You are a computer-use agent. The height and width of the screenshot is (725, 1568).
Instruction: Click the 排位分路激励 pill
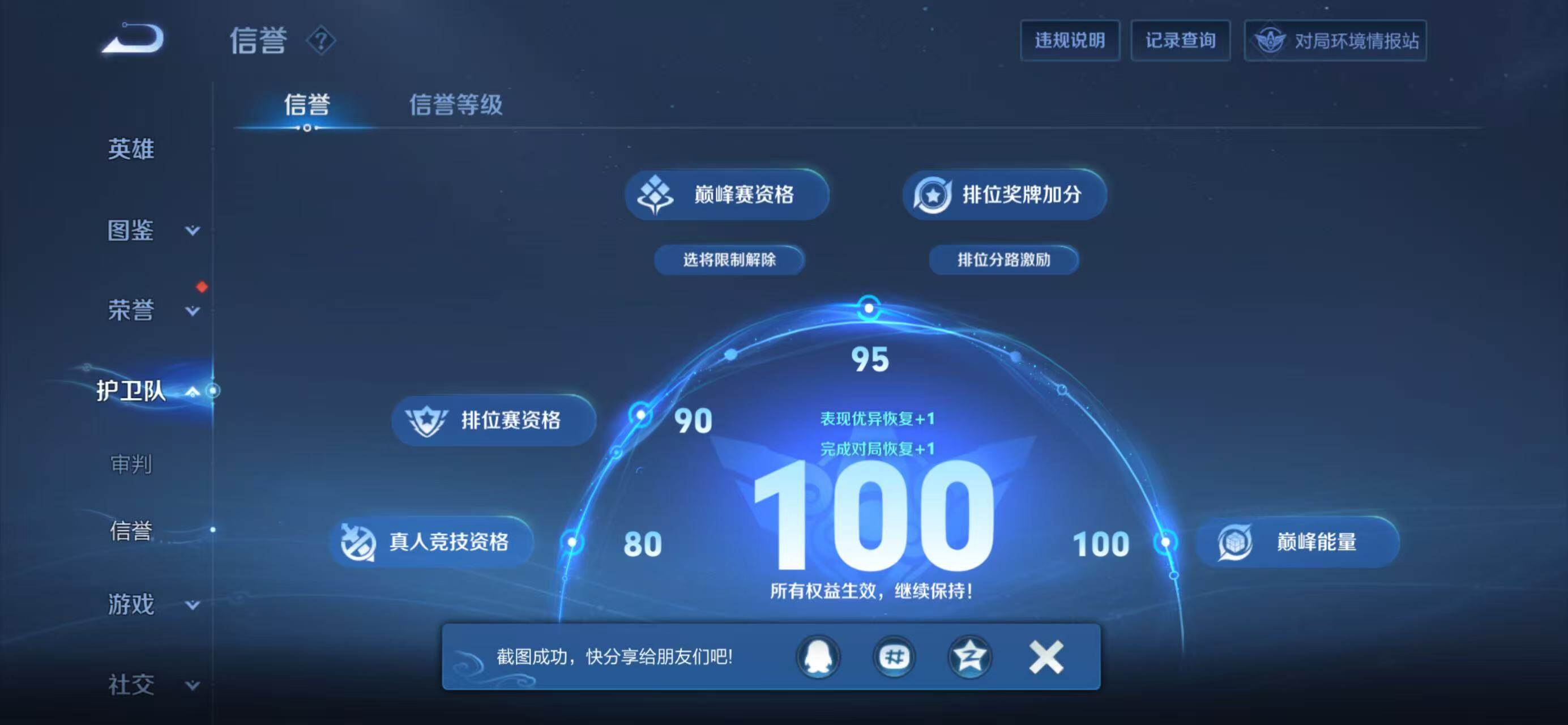click(1004, 260)
